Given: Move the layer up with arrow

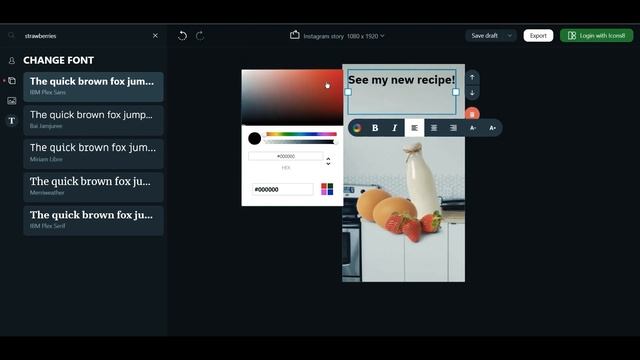Looking at the screenshot, I should [472, 77].
